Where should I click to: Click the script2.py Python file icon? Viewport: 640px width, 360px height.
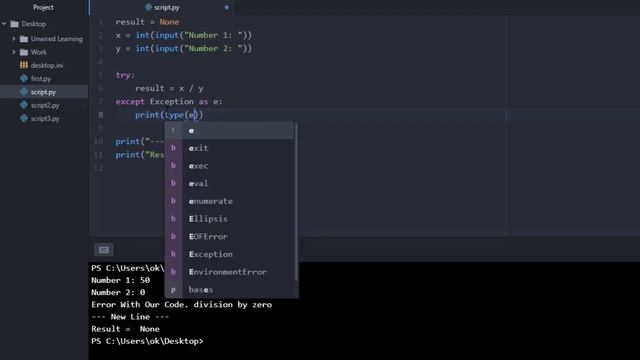click(24, 105)
